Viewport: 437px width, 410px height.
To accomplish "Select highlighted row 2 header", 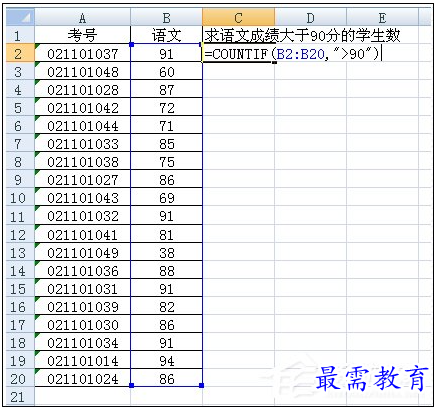I will pyautogui.click(x=20, y=53).
